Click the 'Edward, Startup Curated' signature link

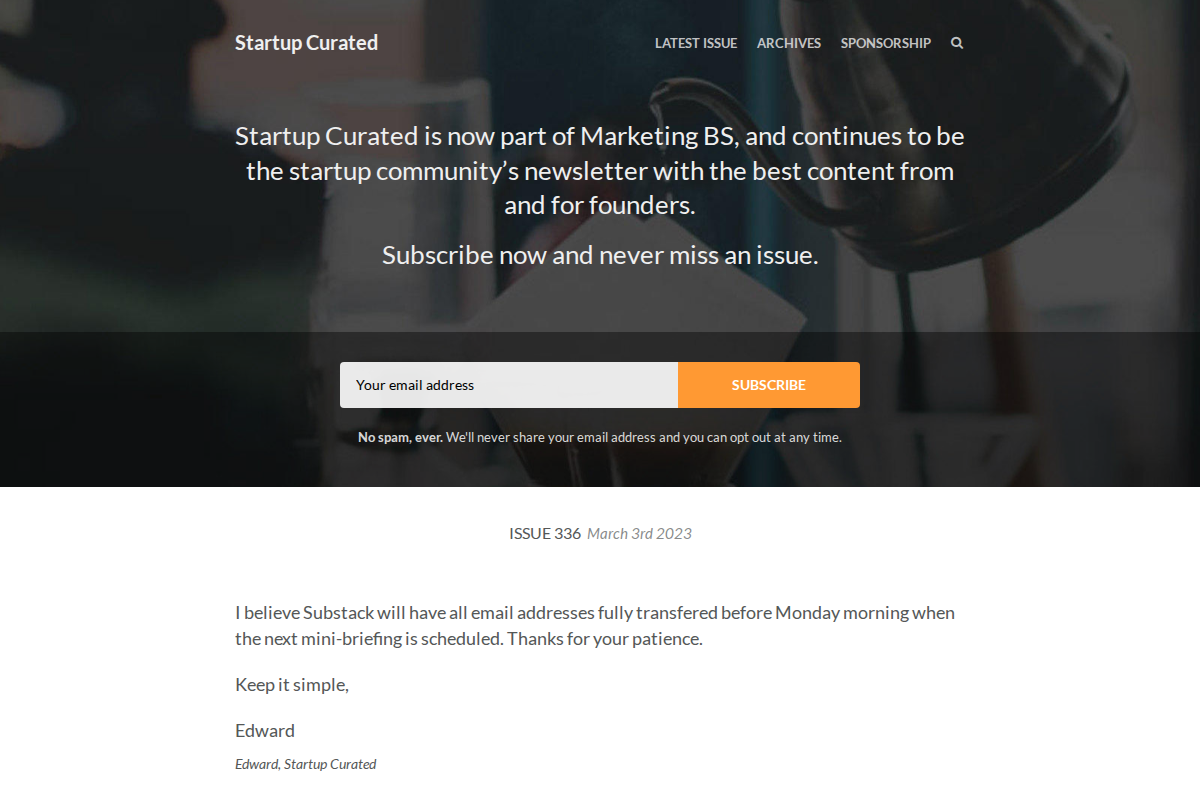click(x=305, y=763)
